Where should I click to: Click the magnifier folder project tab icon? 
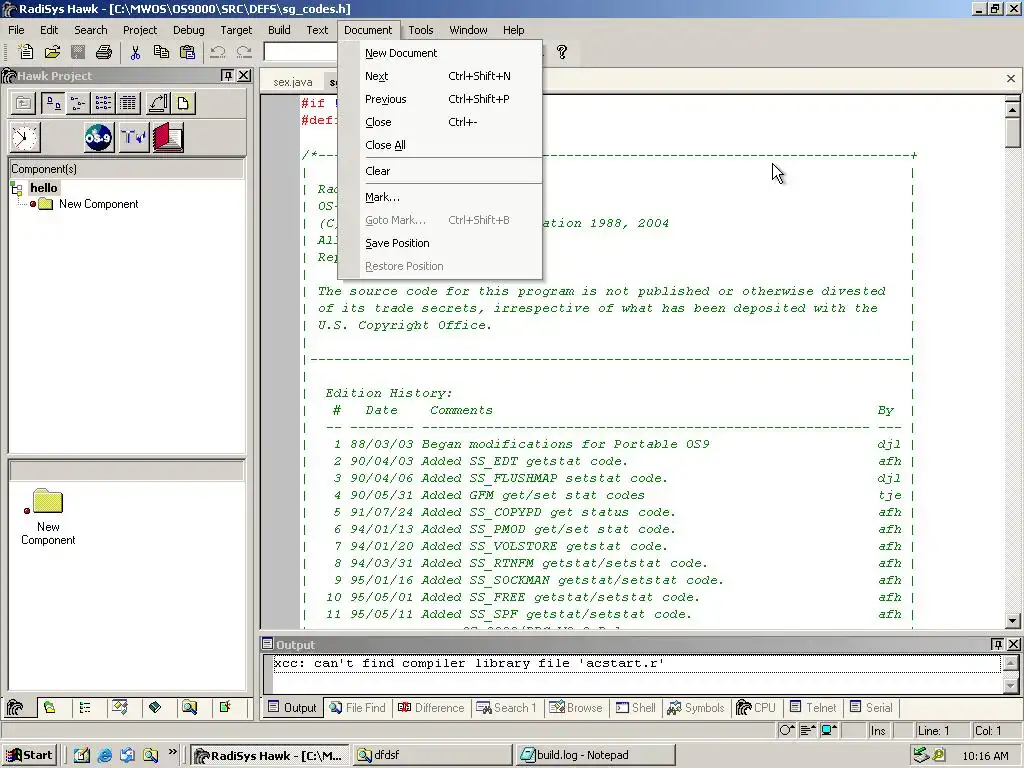tap(190, 707)
